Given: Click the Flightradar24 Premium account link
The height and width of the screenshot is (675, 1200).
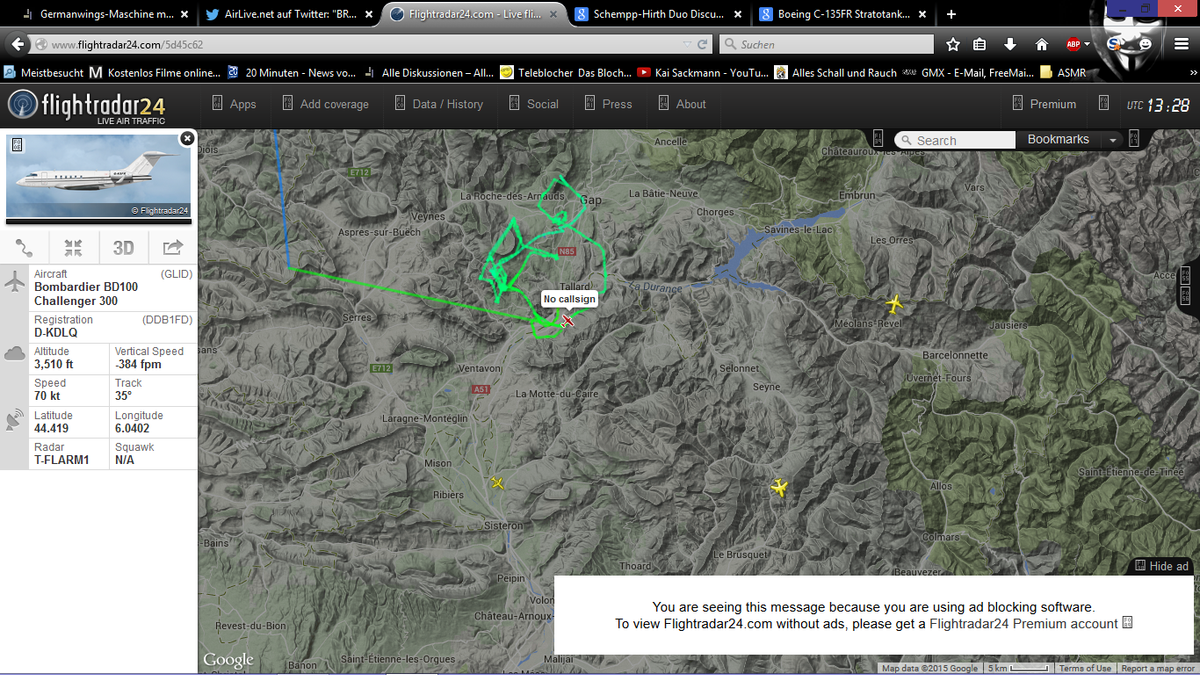Looking at the screenshot, I should (x=1023, y=624).
